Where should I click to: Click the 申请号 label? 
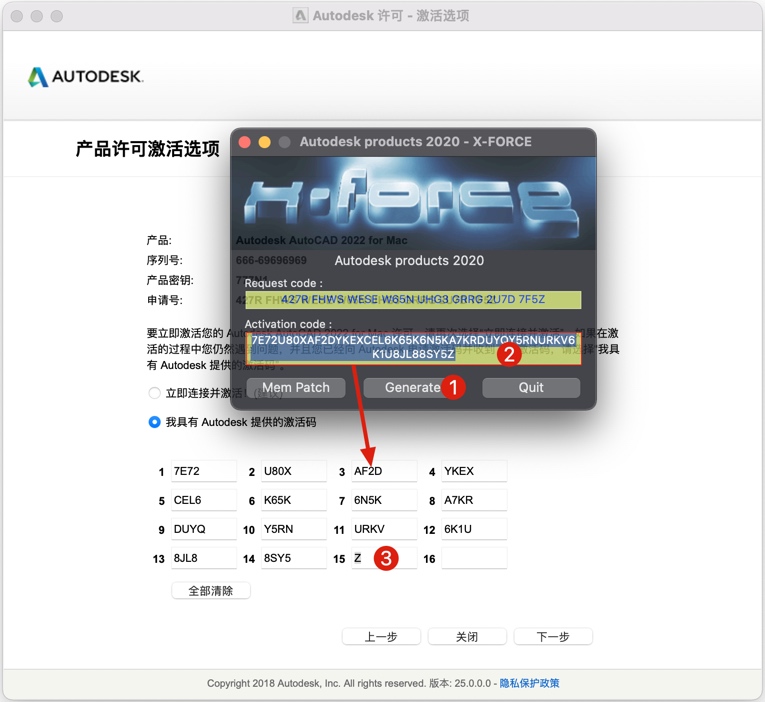tap(165, 300)
